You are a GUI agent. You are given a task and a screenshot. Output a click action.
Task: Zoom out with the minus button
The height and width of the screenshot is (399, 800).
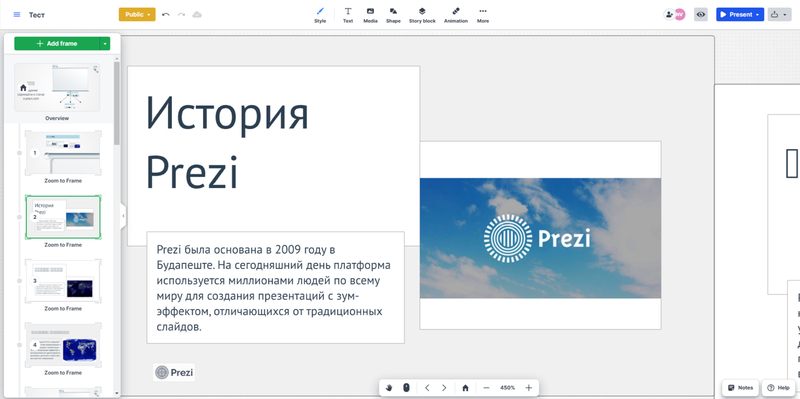tap(486, 388)
